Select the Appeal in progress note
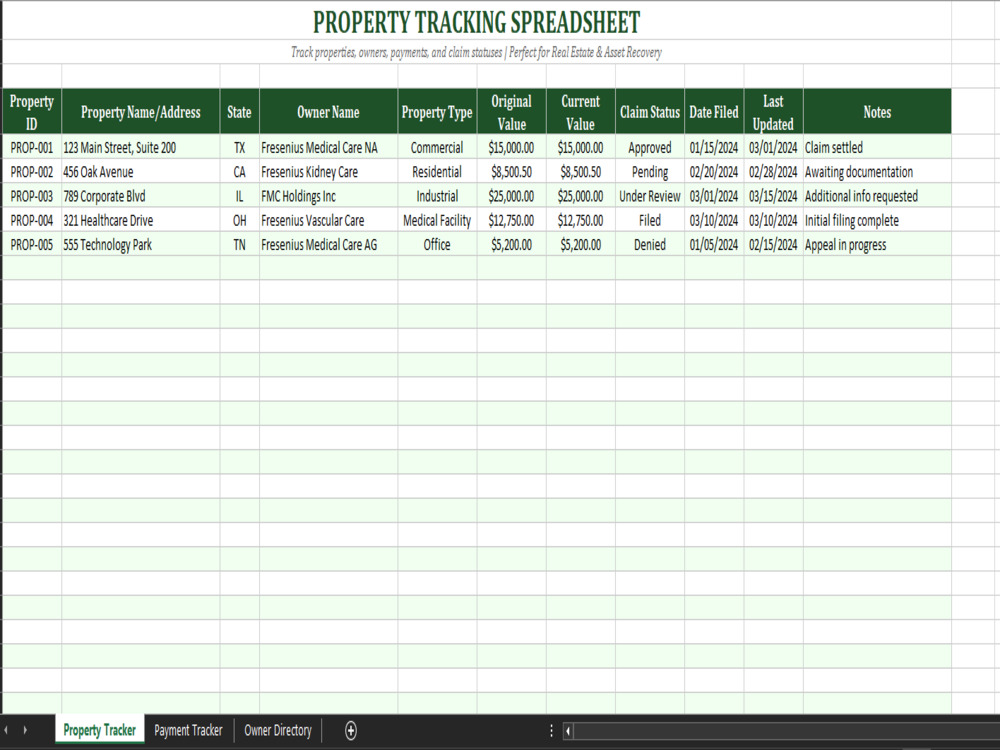The width and height of the screenshot is (1000, 750). (x=877, y=244)
